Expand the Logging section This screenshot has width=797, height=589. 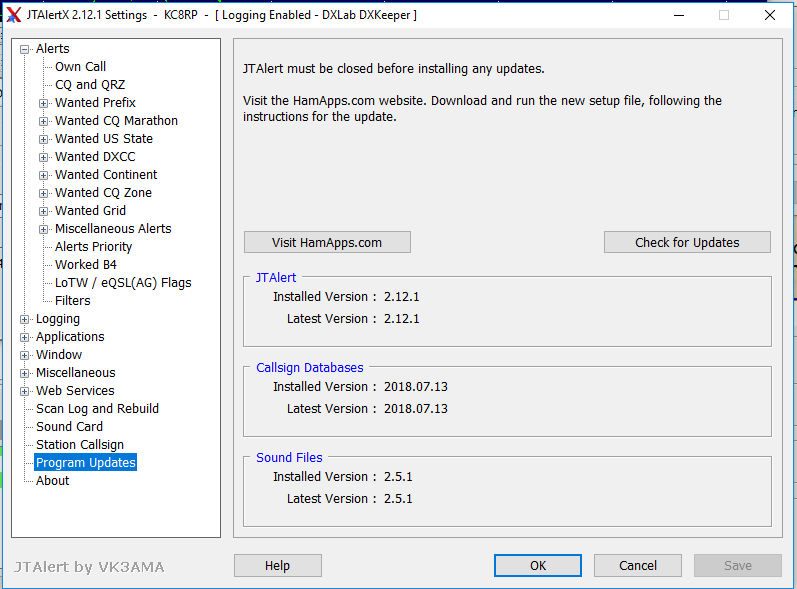[x=24, y=319]
